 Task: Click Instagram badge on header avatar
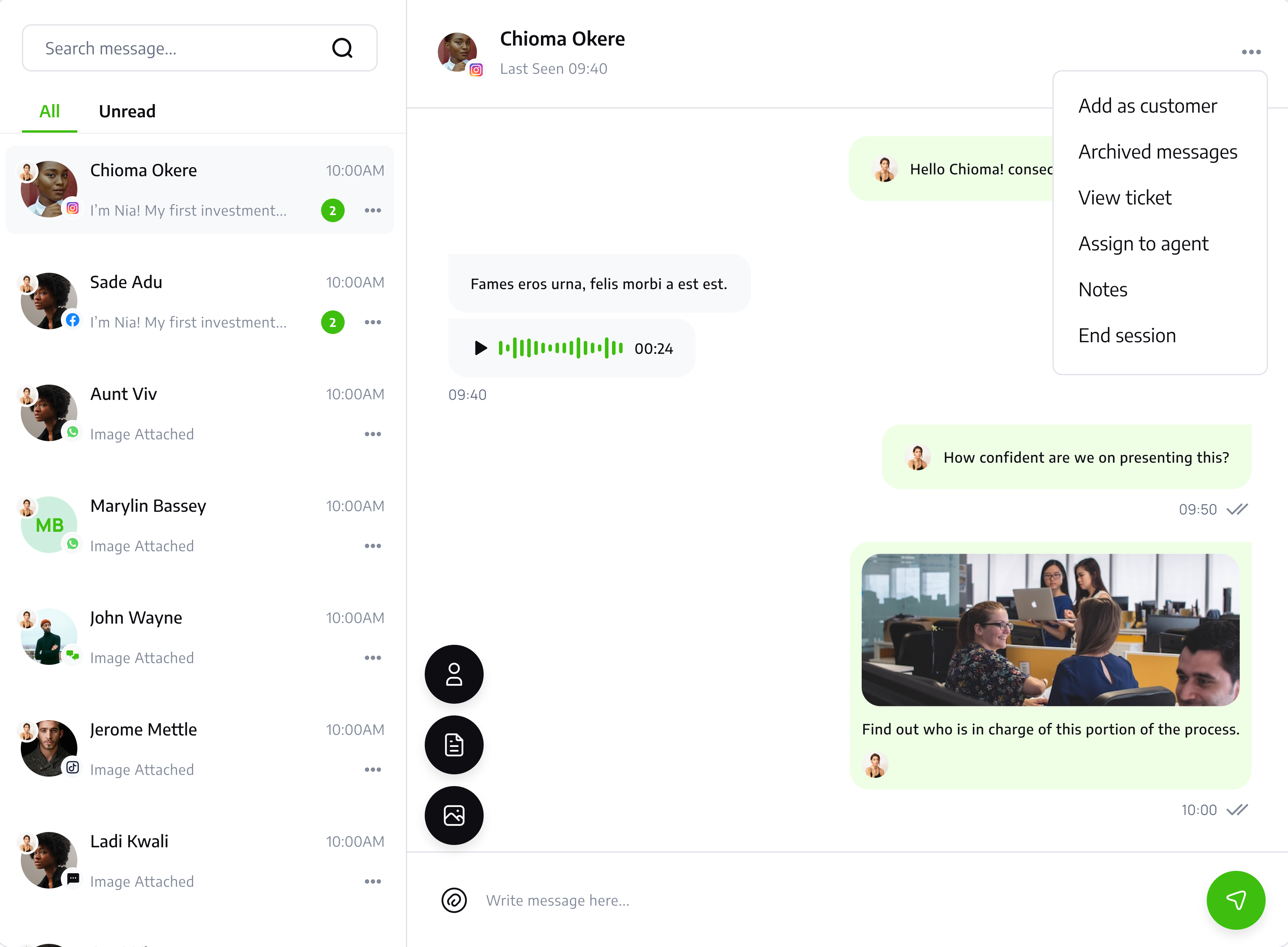[476, 70]
